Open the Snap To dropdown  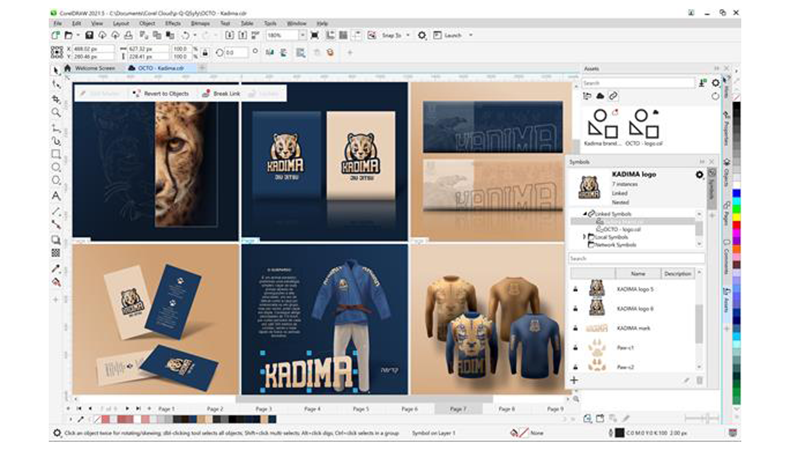tap(408, 35)
